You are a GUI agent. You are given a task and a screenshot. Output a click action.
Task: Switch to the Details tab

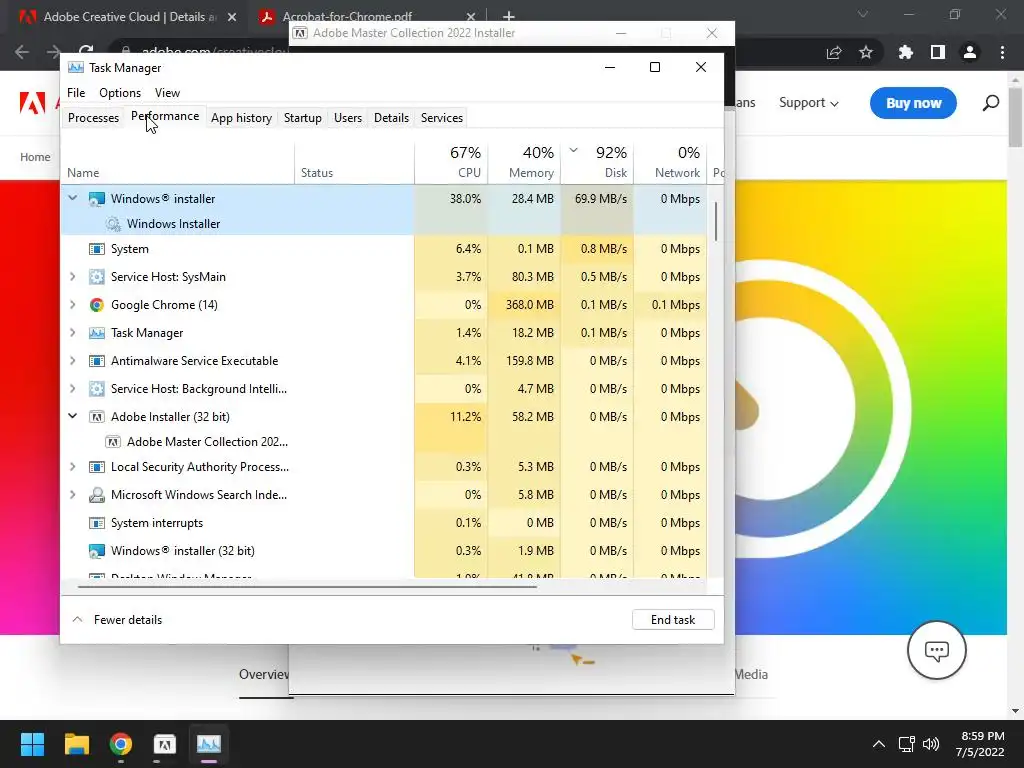click(x=391, y=118)
